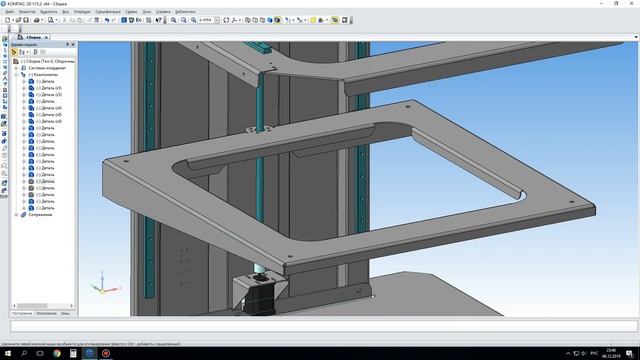Activate the context help cursor icon

coord(158,20)
